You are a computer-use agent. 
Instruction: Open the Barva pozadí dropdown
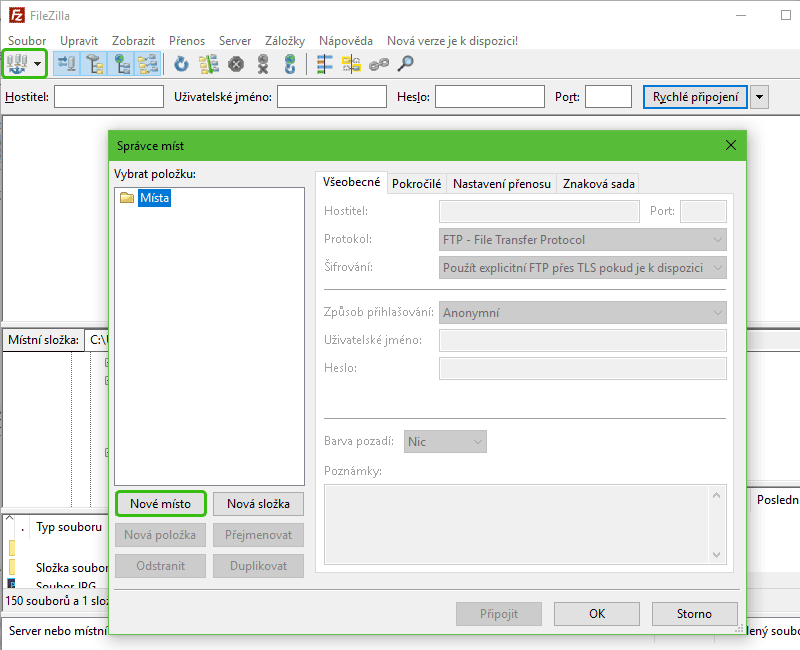pyautogui.click(x=445, y=441)
